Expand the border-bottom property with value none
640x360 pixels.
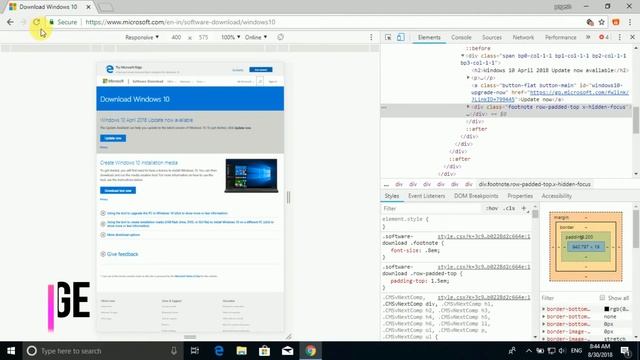click(x=544, y=316)
